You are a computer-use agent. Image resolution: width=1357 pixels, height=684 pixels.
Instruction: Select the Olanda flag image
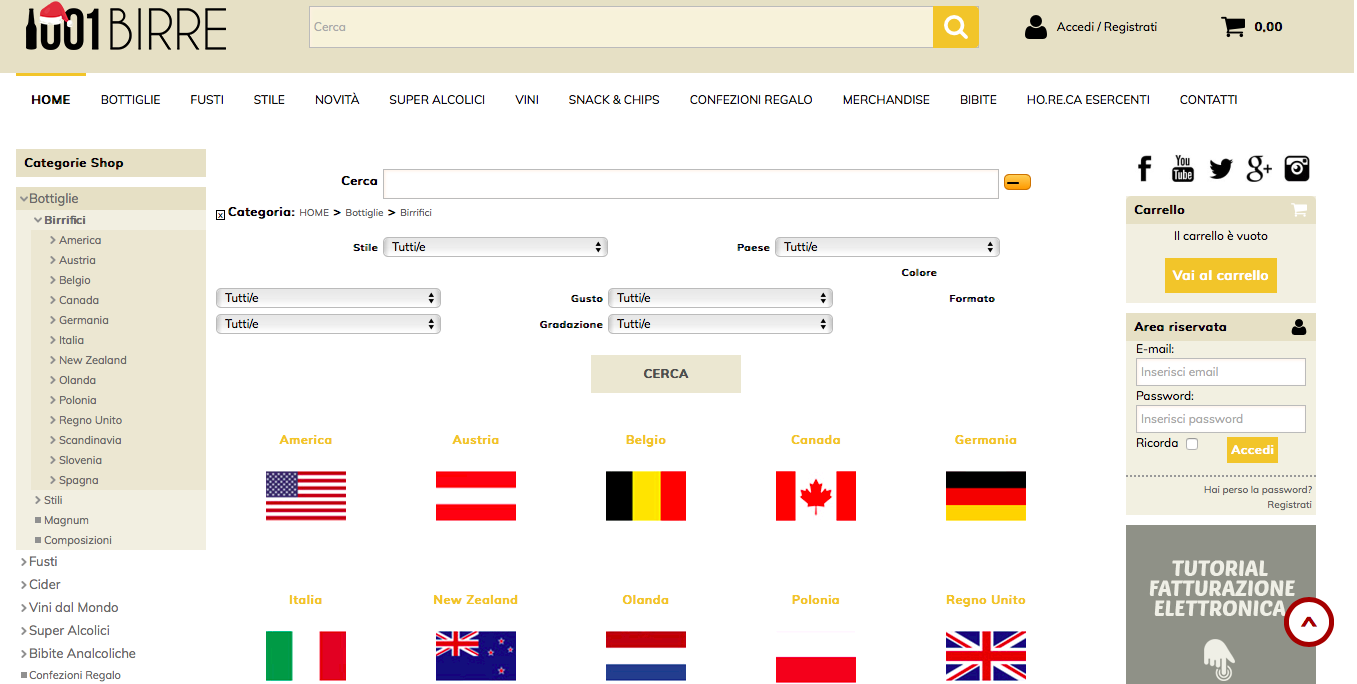[646, 656]
